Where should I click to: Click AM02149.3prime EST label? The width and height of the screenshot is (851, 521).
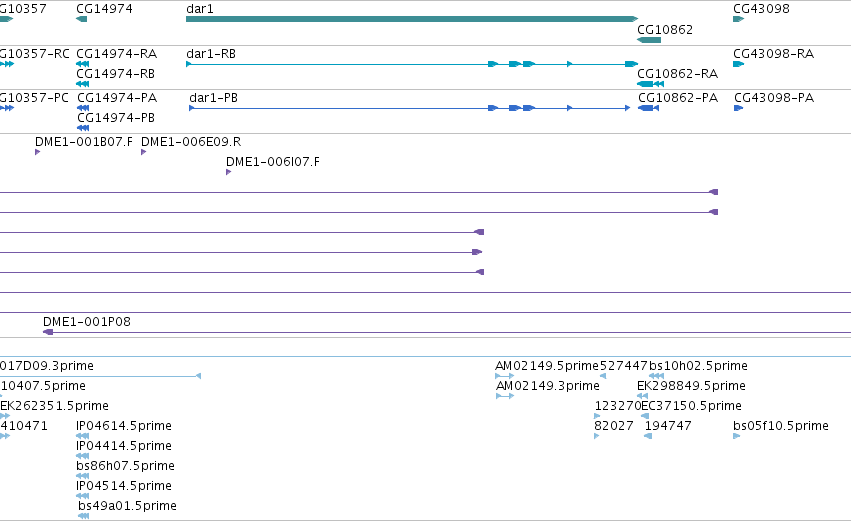coord(548,386)
